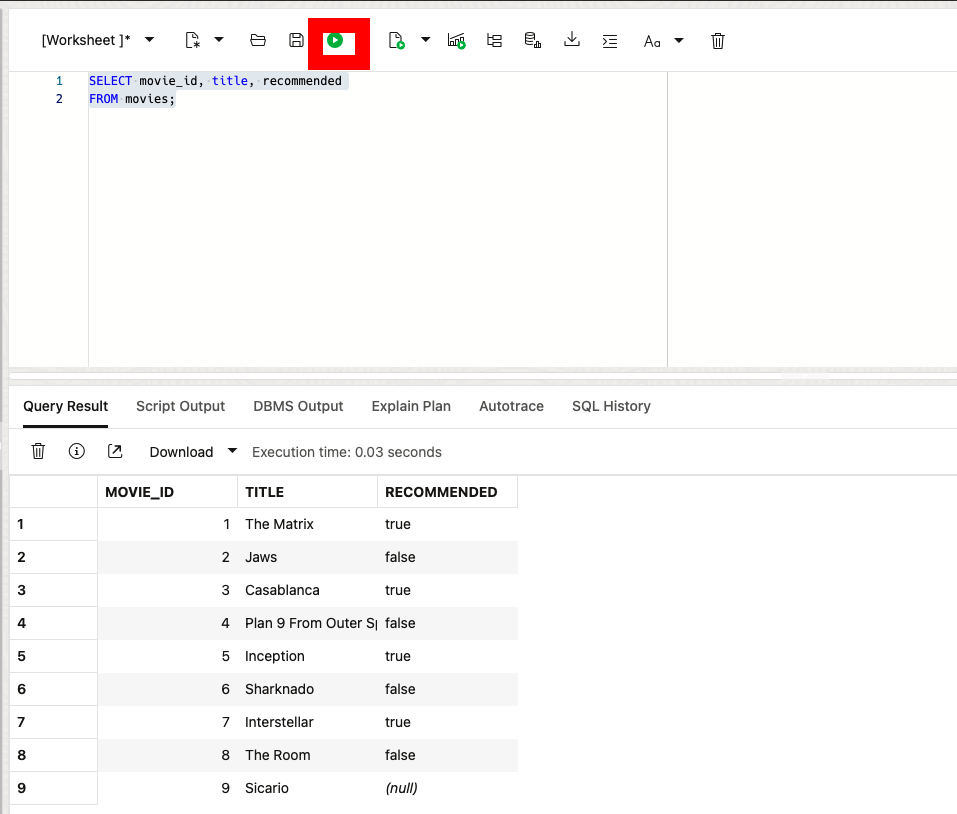Open the SQL History tab
Screen dimensions: 957x814
click(x=611, y=406)
